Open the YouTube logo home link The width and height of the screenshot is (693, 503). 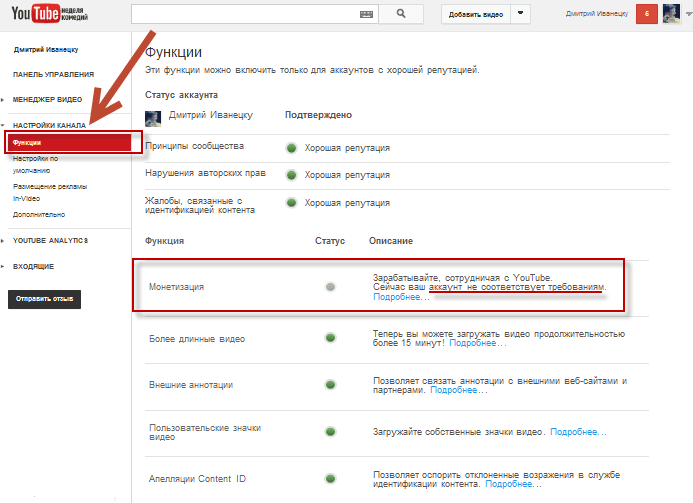click(50, 14)
